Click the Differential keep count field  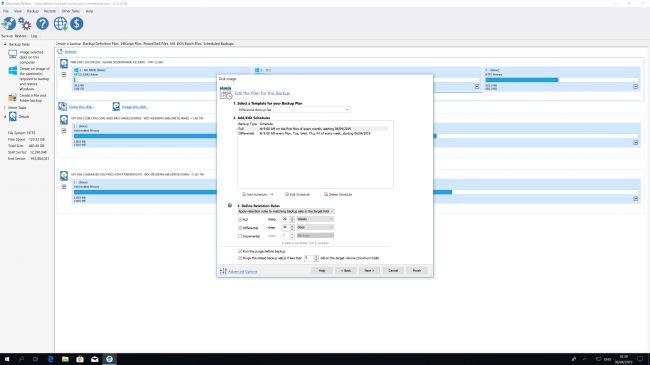click(286, 227)
